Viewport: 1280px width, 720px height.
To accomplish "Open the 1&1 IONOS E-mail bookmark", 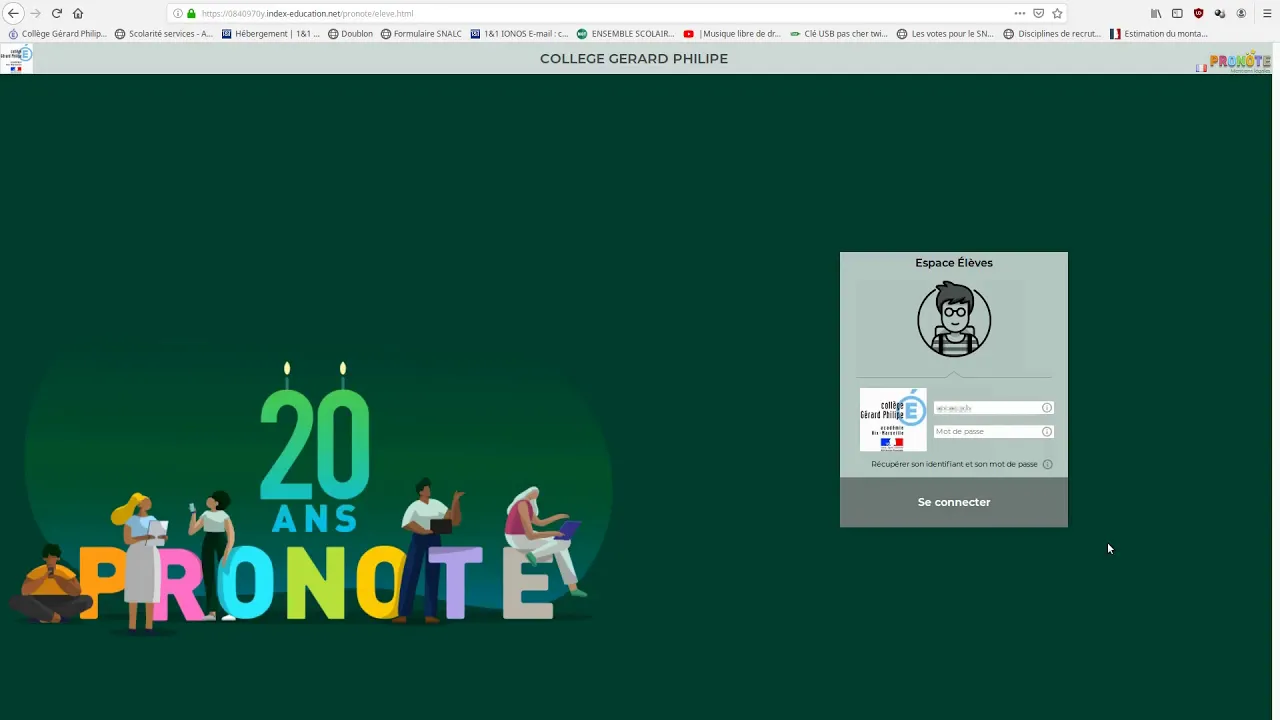I will (x=519, y=33).
